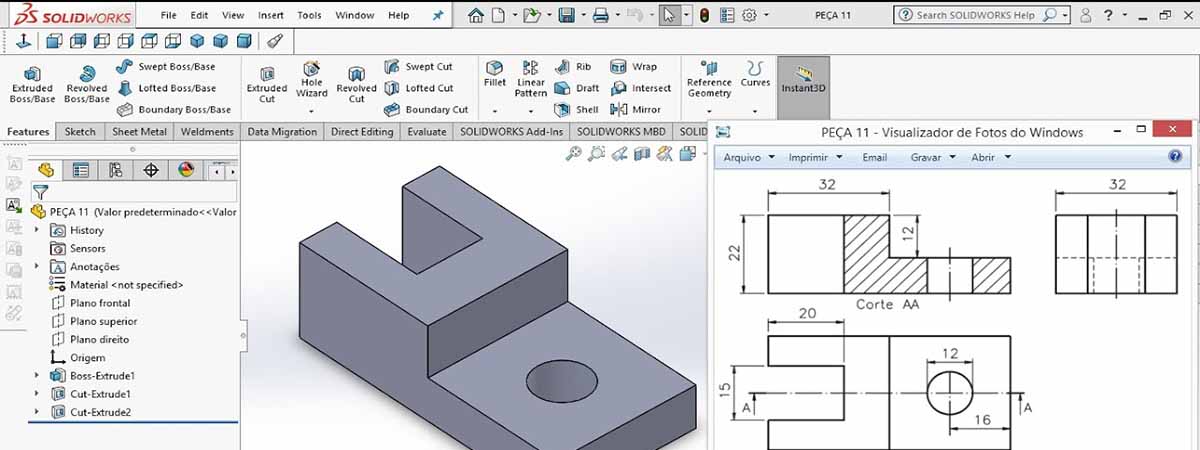
Task: Choose Swept Boss/Base feature
Action: pos(165,66)
